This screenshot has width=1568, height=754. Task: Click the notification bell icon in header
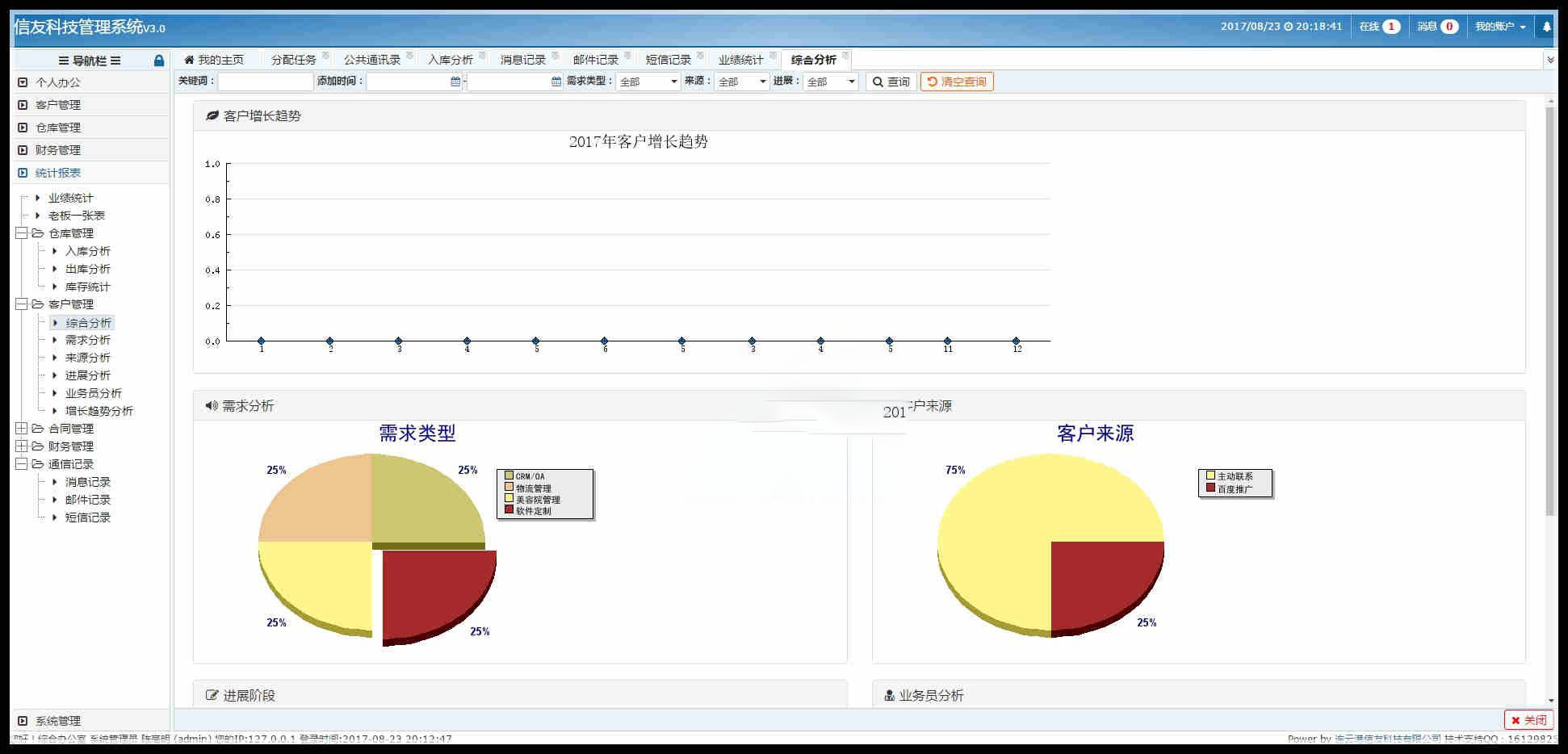(x=1547, y=27)
